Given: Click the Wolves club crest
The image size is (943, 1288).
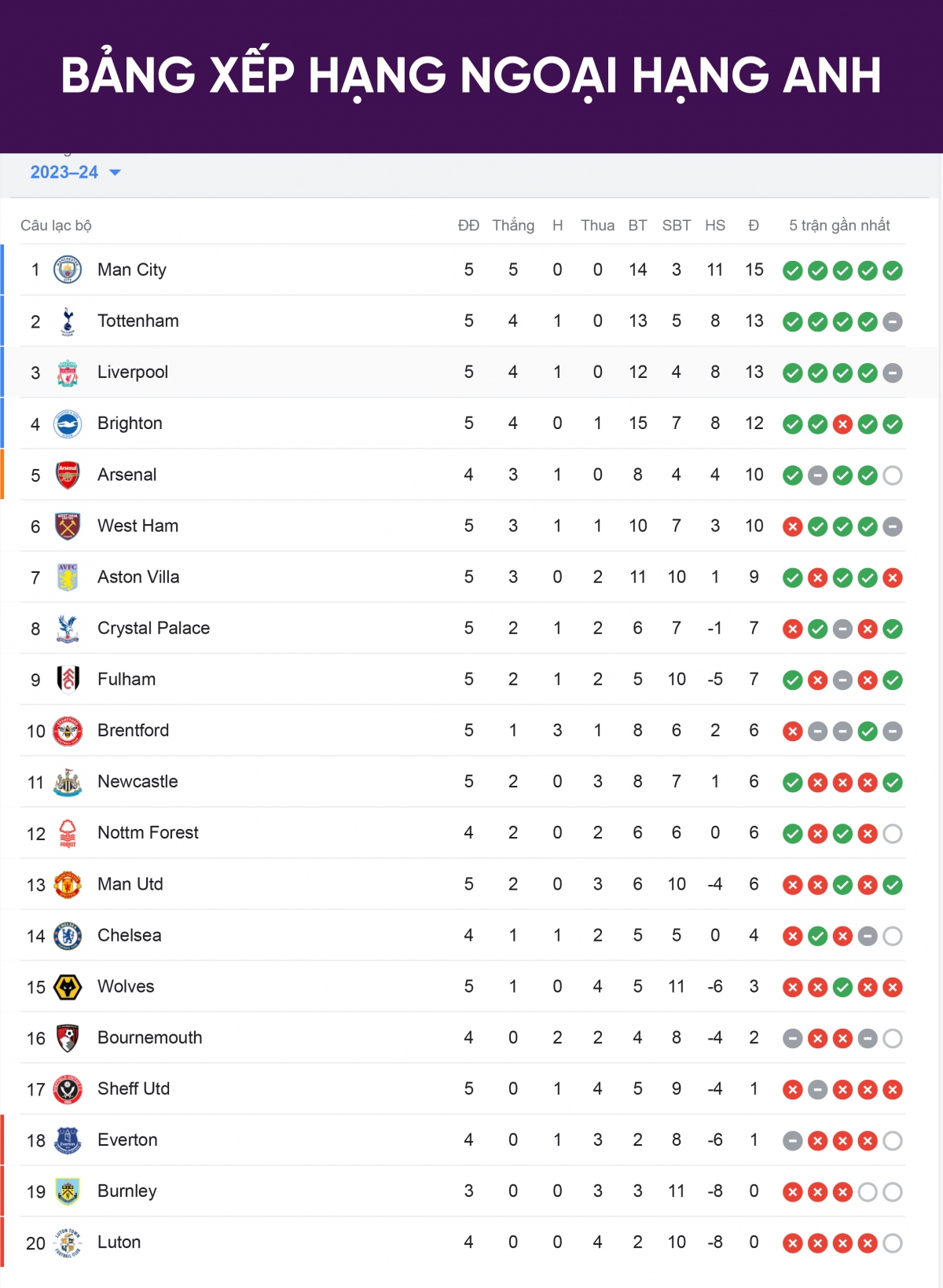Looking at the screenshot, I should coord(68,986).
